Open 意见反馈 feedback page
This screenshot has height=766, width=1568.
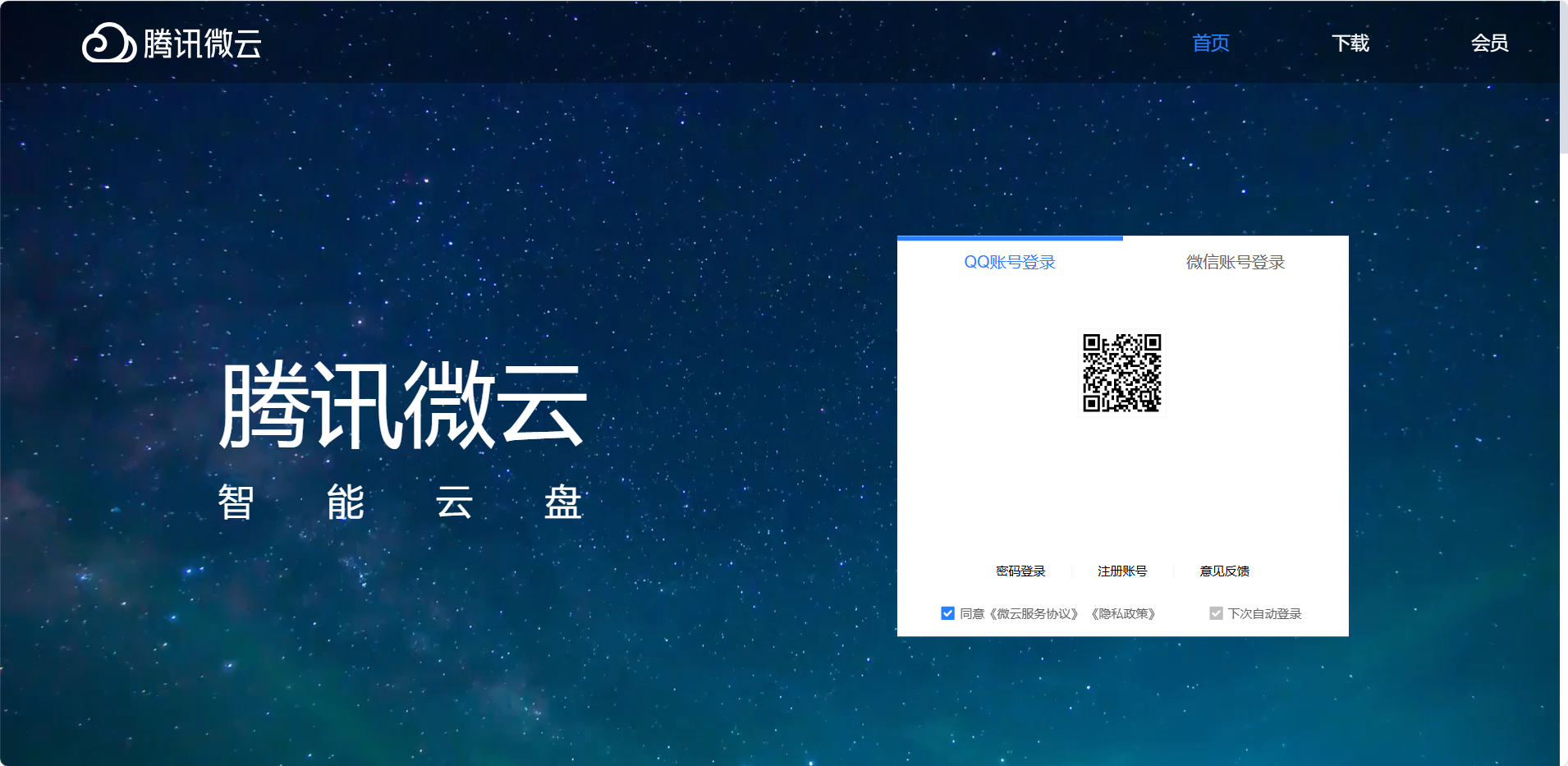1226,571
